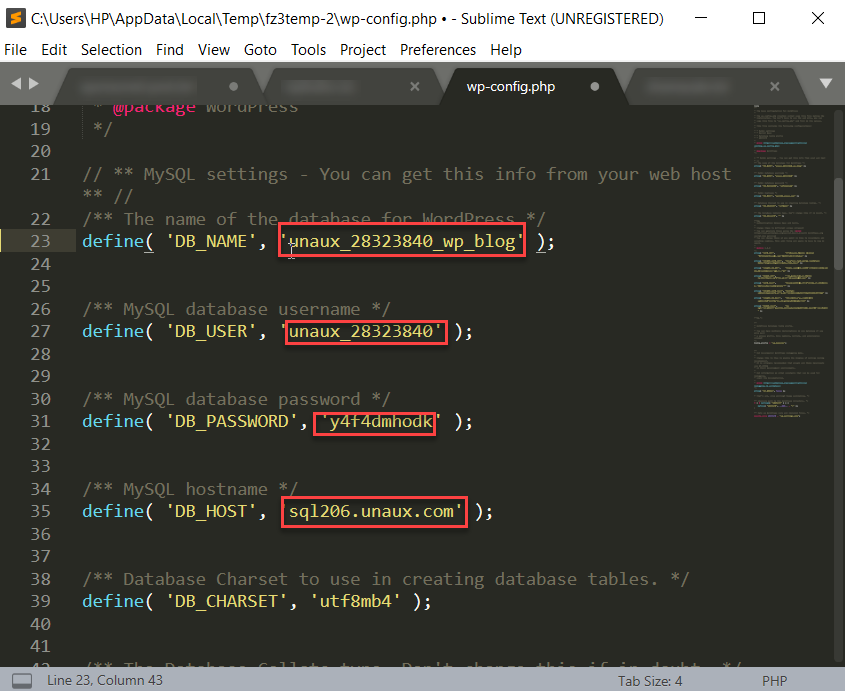Open the Selection menu

(112, 50)
